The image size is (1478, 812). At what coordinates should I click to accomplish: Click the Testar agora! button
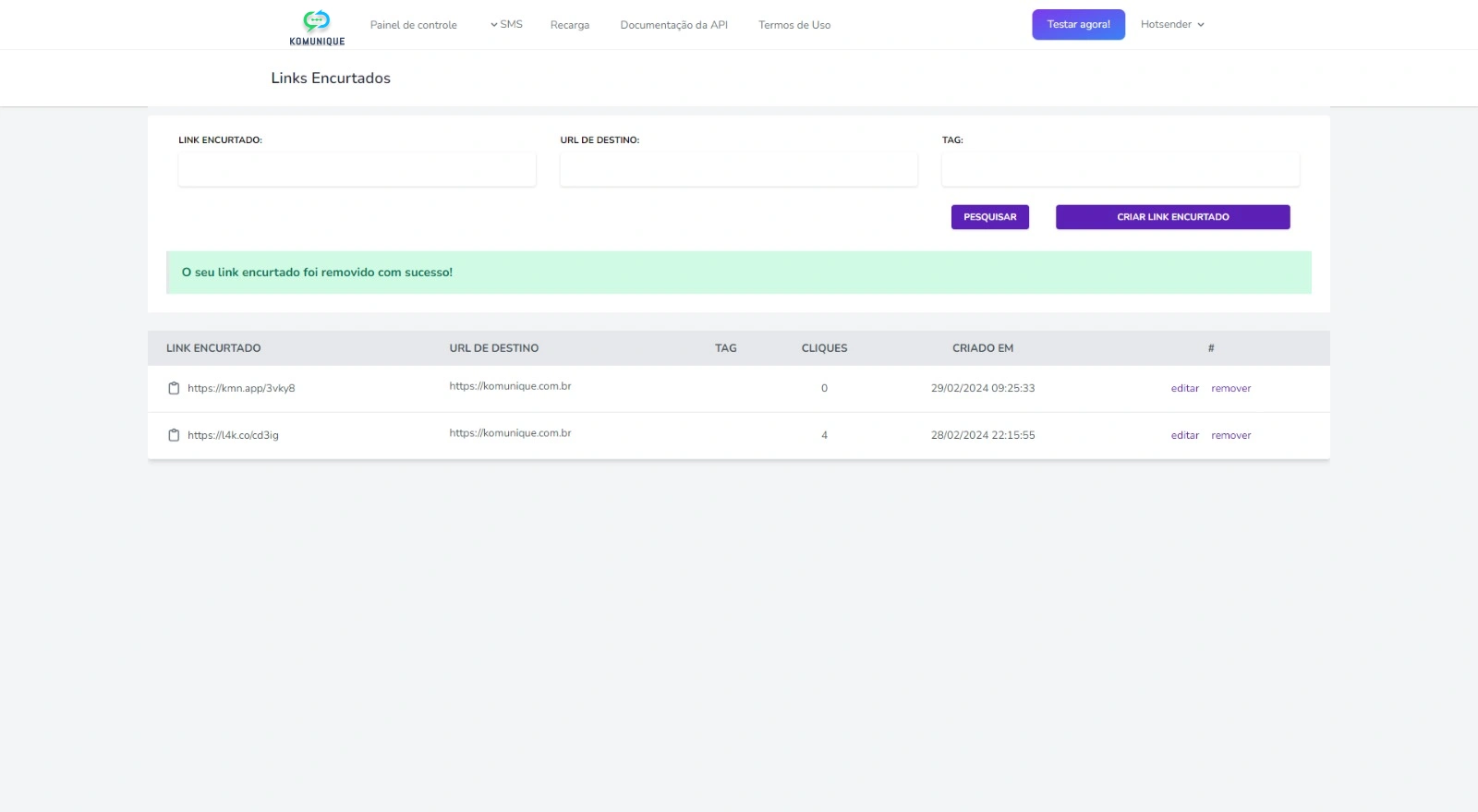1078,25
